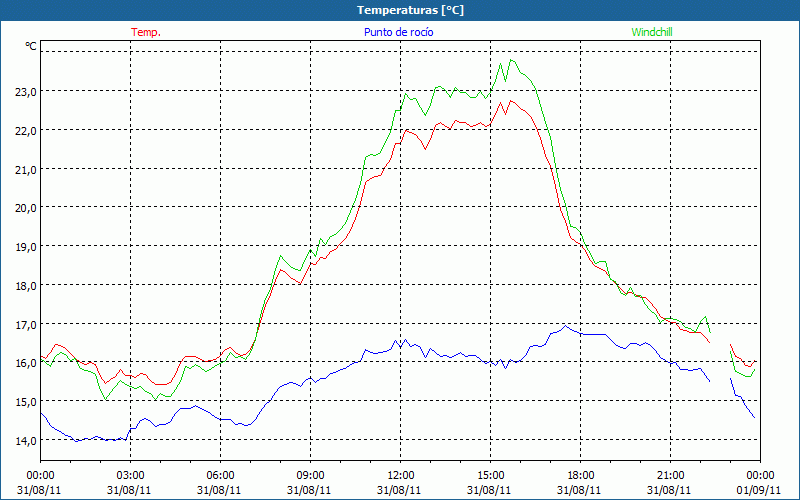Click the 23,0 y-axis value
The height and width of the screenshot is (500, 800).
pyautogui.click(x=25, y=92)
